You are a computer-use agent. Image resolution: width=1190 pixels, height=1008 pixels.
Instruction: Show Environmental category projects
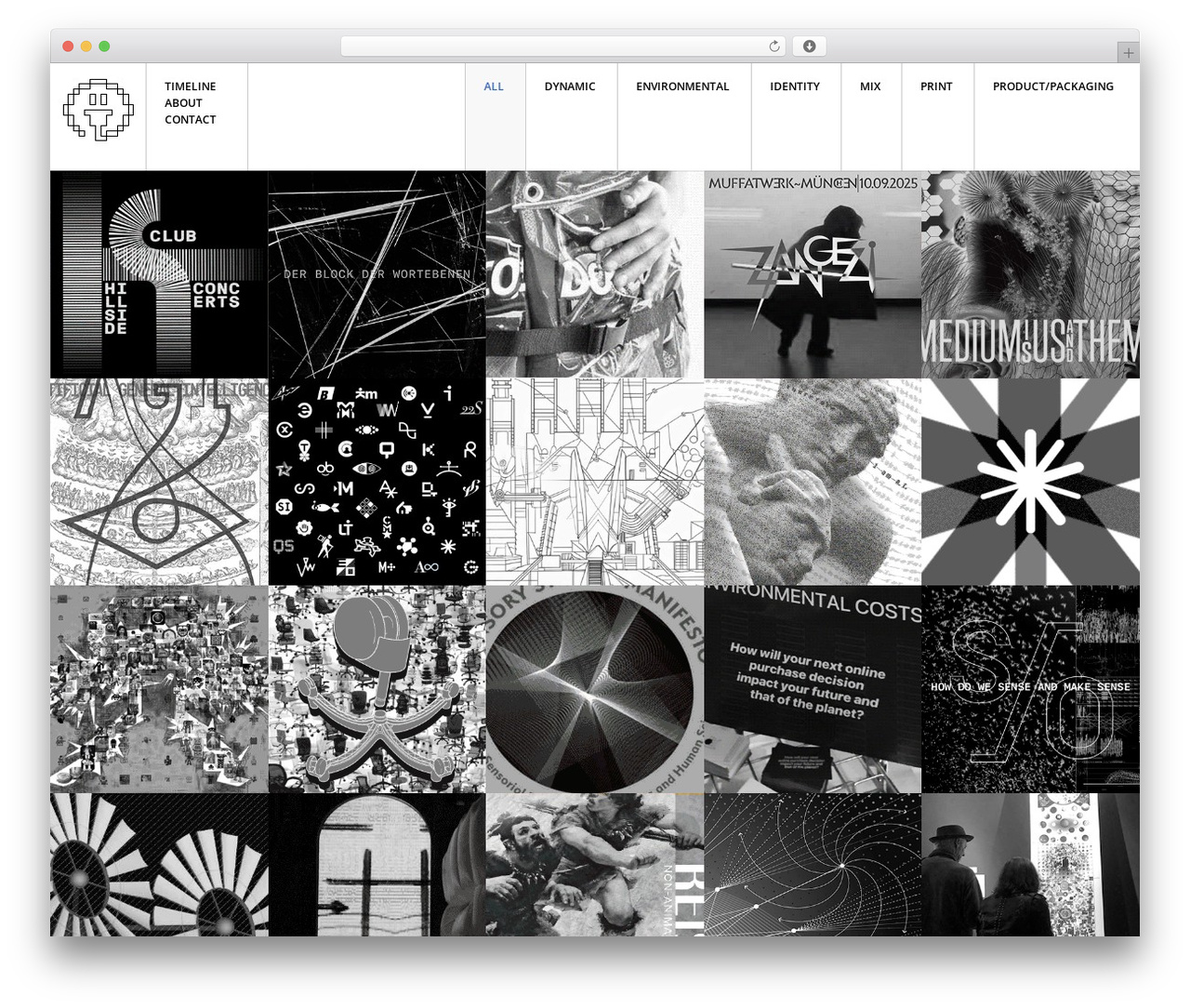pyautogui.click(x=682, y=86)
